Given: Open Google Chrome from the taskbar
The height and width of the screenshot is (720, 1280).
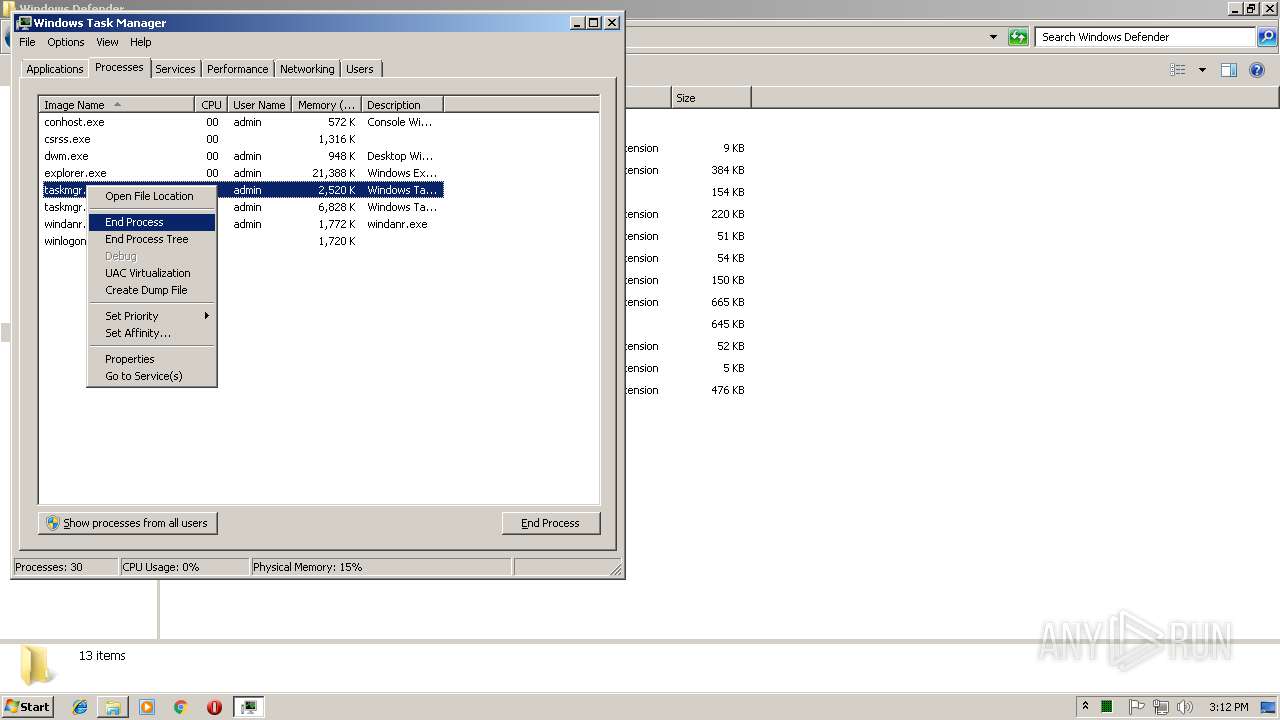Looking at the screenshot, I should click(181, 707).
